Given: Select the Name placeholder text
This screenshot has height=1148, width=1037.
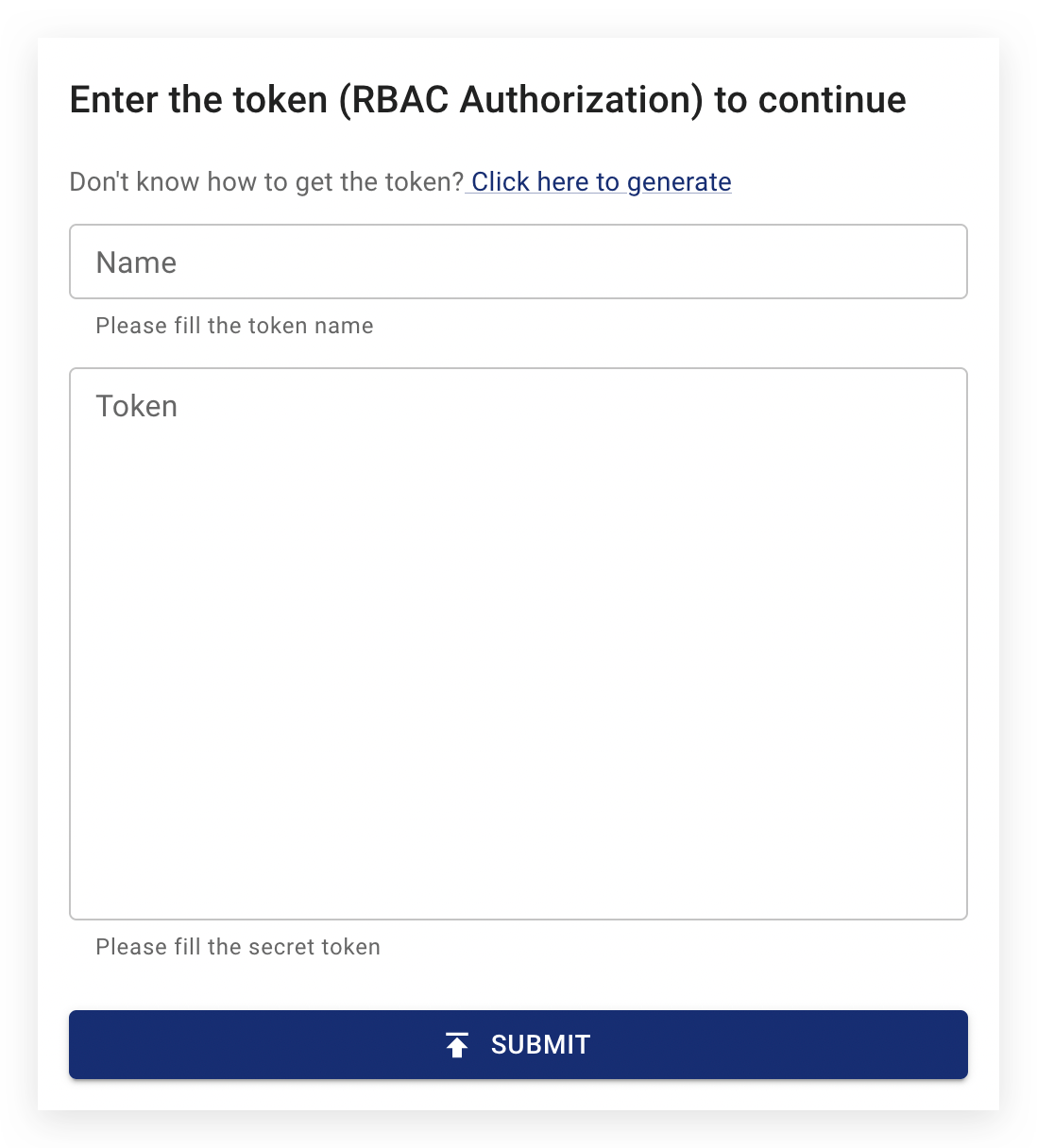Looking at the screenshot, I should click(135, 262).
